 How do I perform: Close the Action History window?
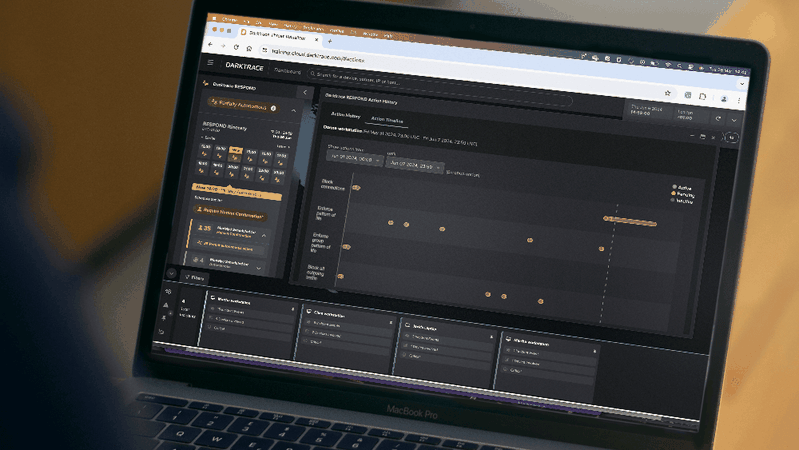click(713, 138)
